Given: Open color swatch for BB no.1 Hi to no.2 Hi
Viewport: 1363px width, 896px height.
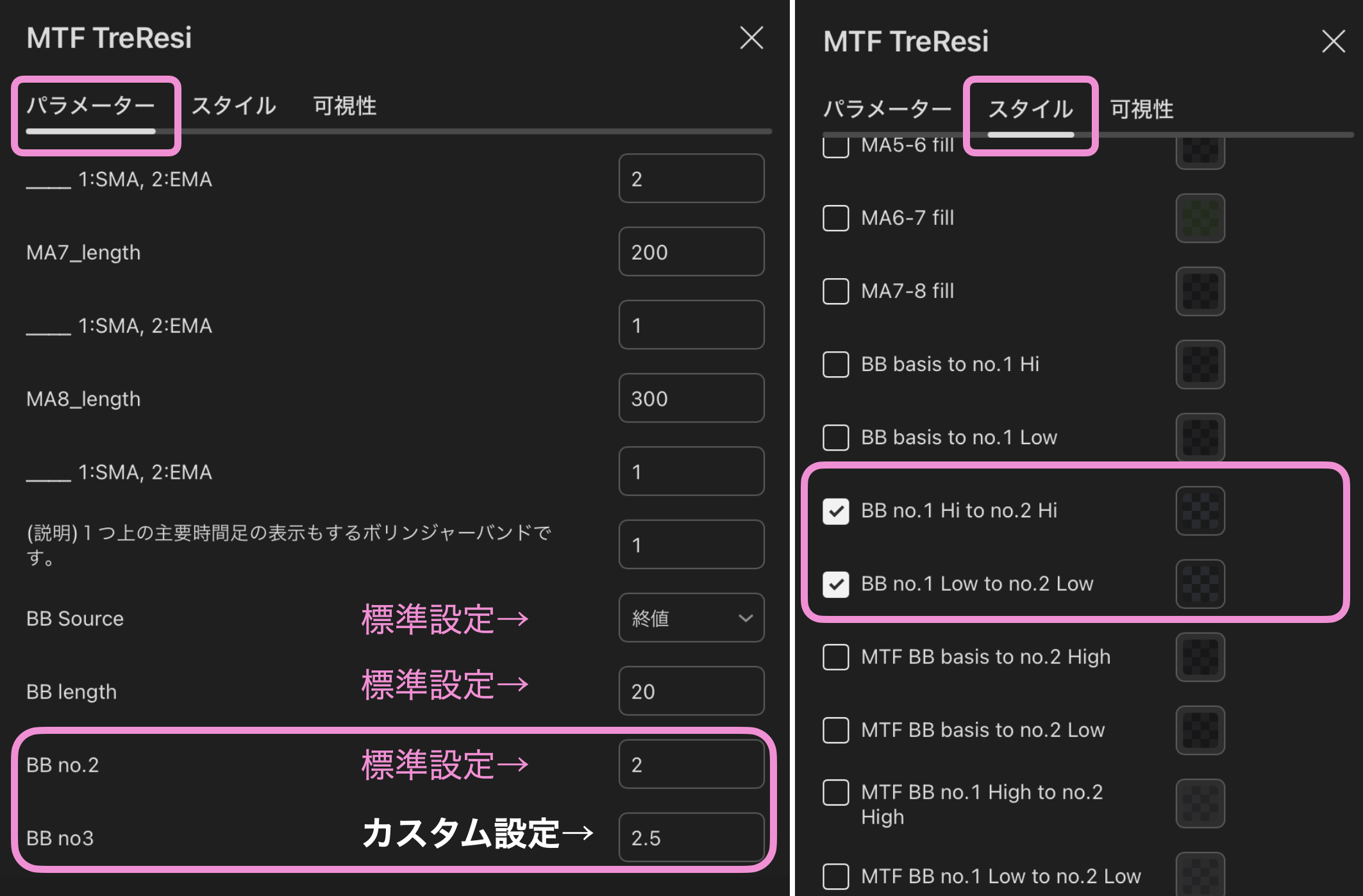Looking at the screenshot, I should pos(1200,511).
